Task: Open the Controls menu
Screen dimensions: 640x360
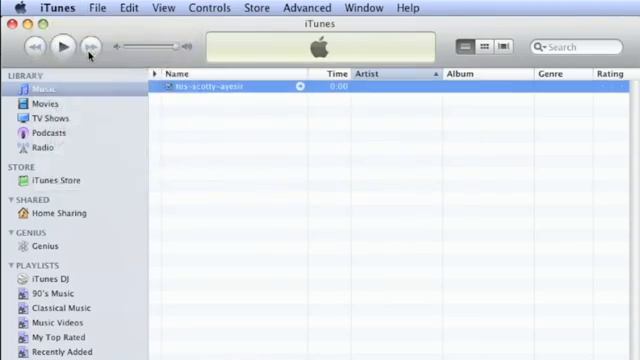Action: click(x=209, y=8)
